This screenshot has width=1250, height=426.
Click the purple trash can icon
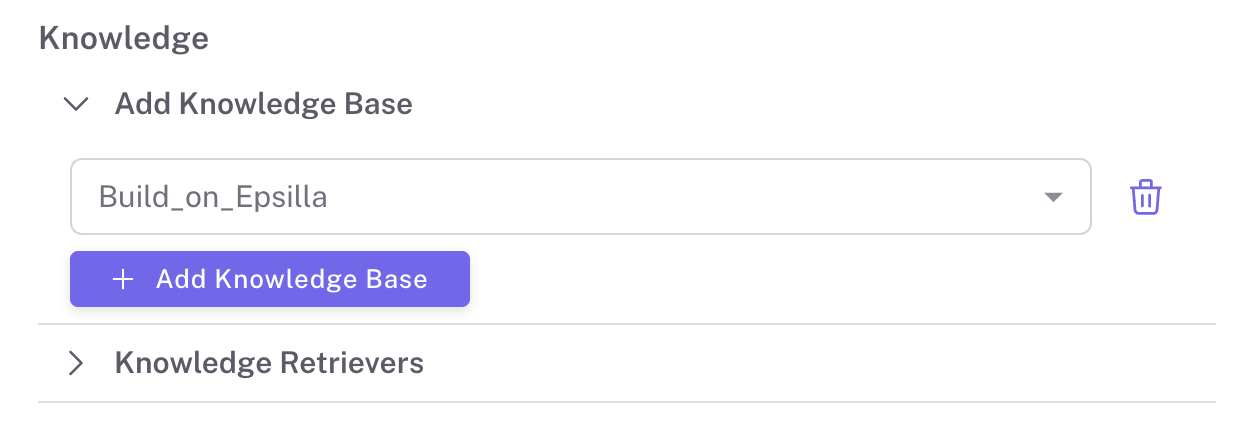pos(1145,197)
